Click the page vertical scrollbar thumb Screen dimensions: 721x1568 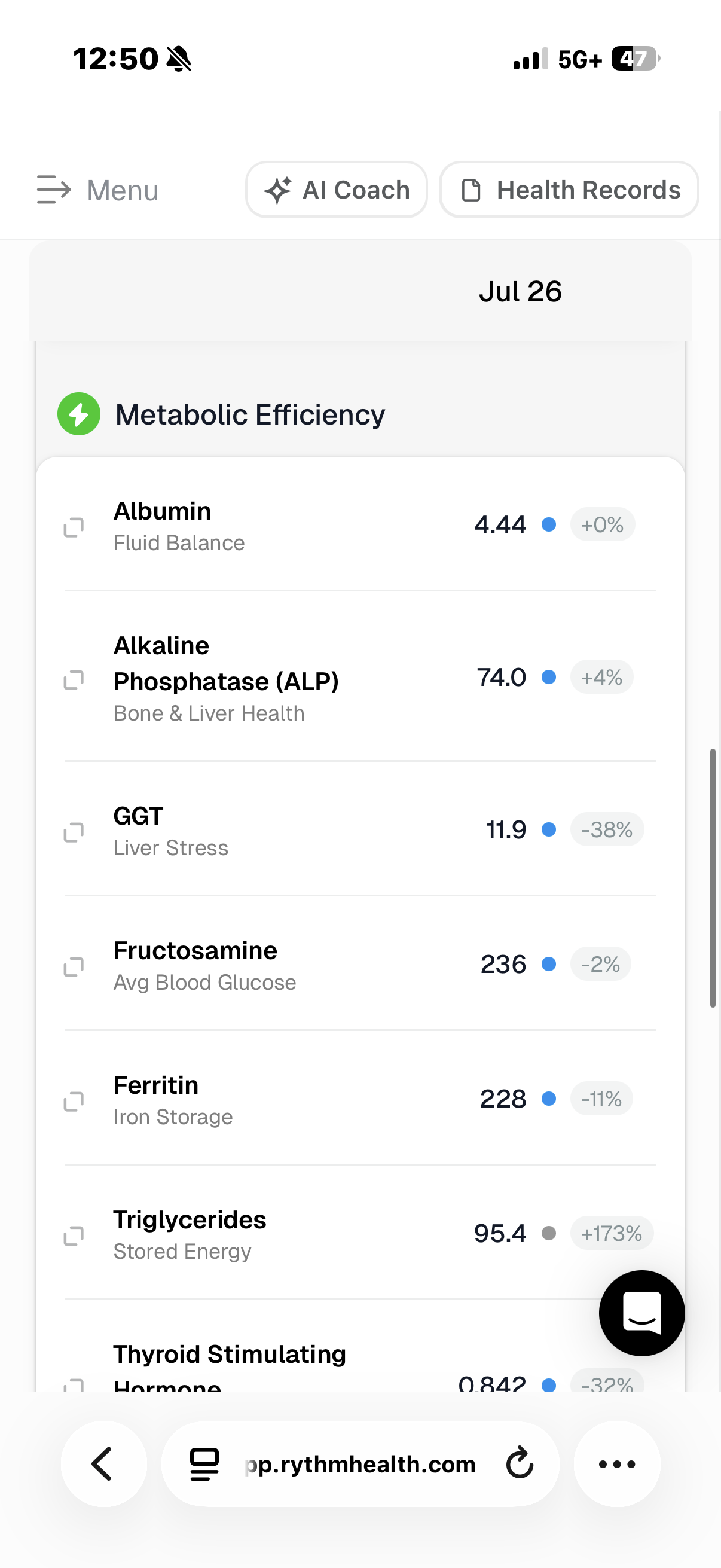[x=713, y=878]
